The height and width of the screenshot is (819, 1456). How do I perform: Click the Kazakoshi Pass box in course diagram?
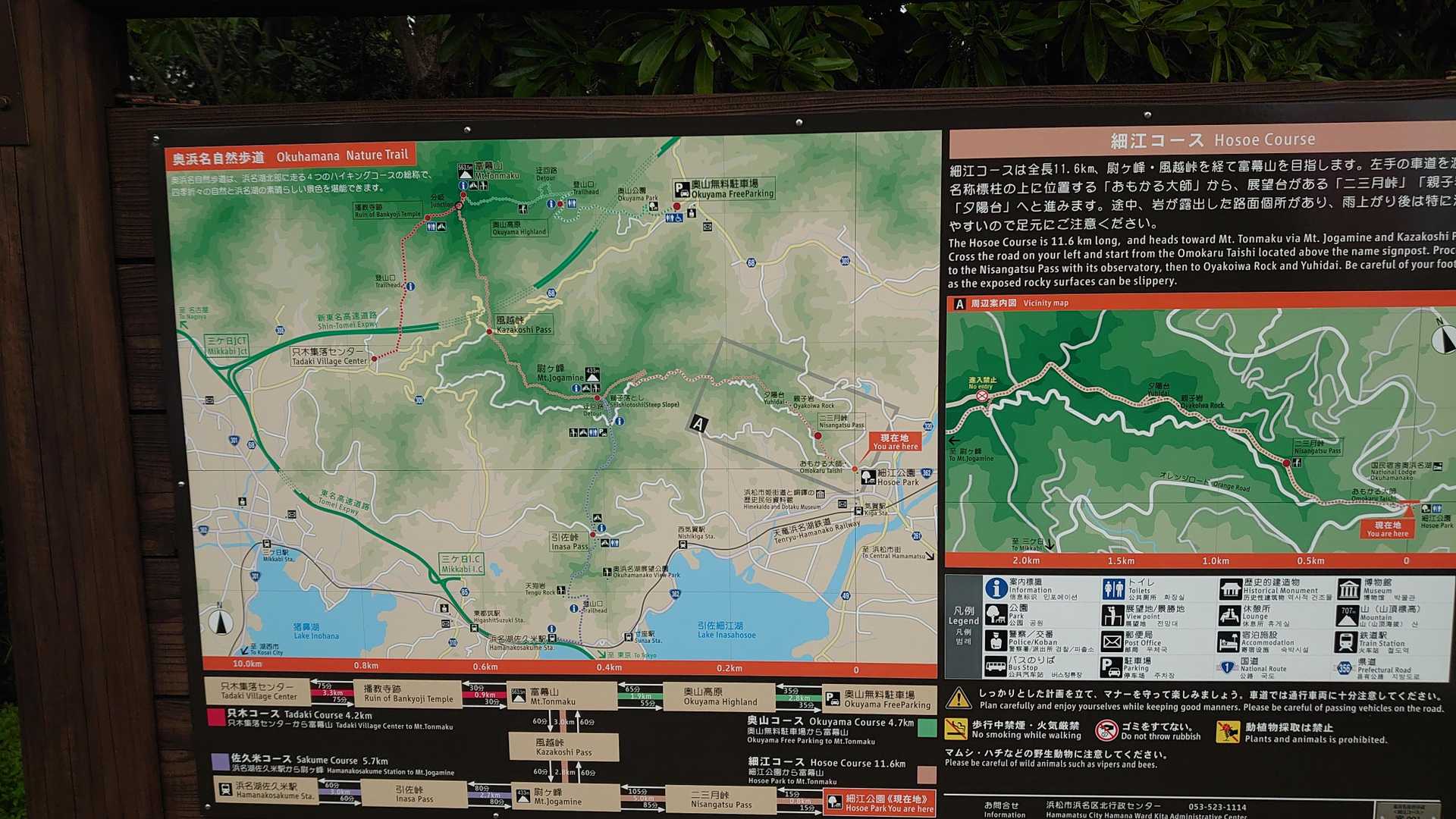tap(563, 747)
